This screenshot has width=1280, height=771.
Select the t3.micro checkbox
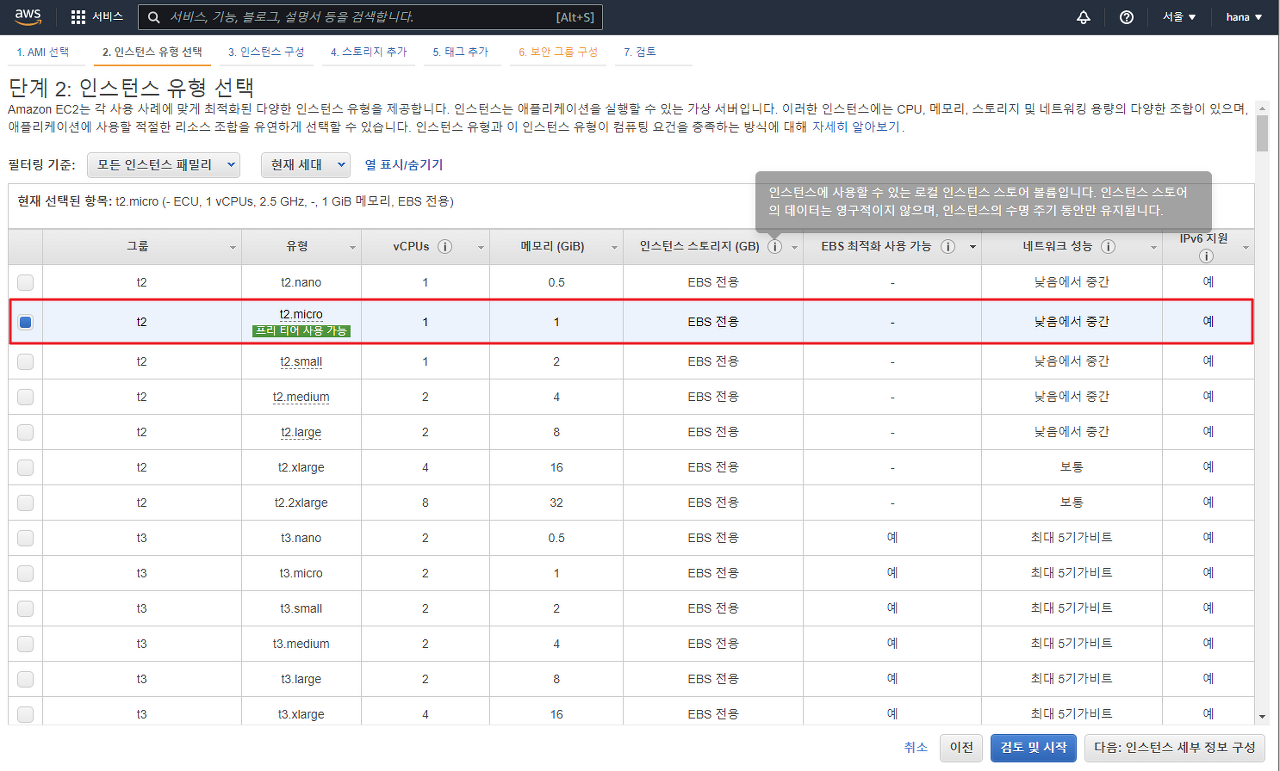click(25, 573)
